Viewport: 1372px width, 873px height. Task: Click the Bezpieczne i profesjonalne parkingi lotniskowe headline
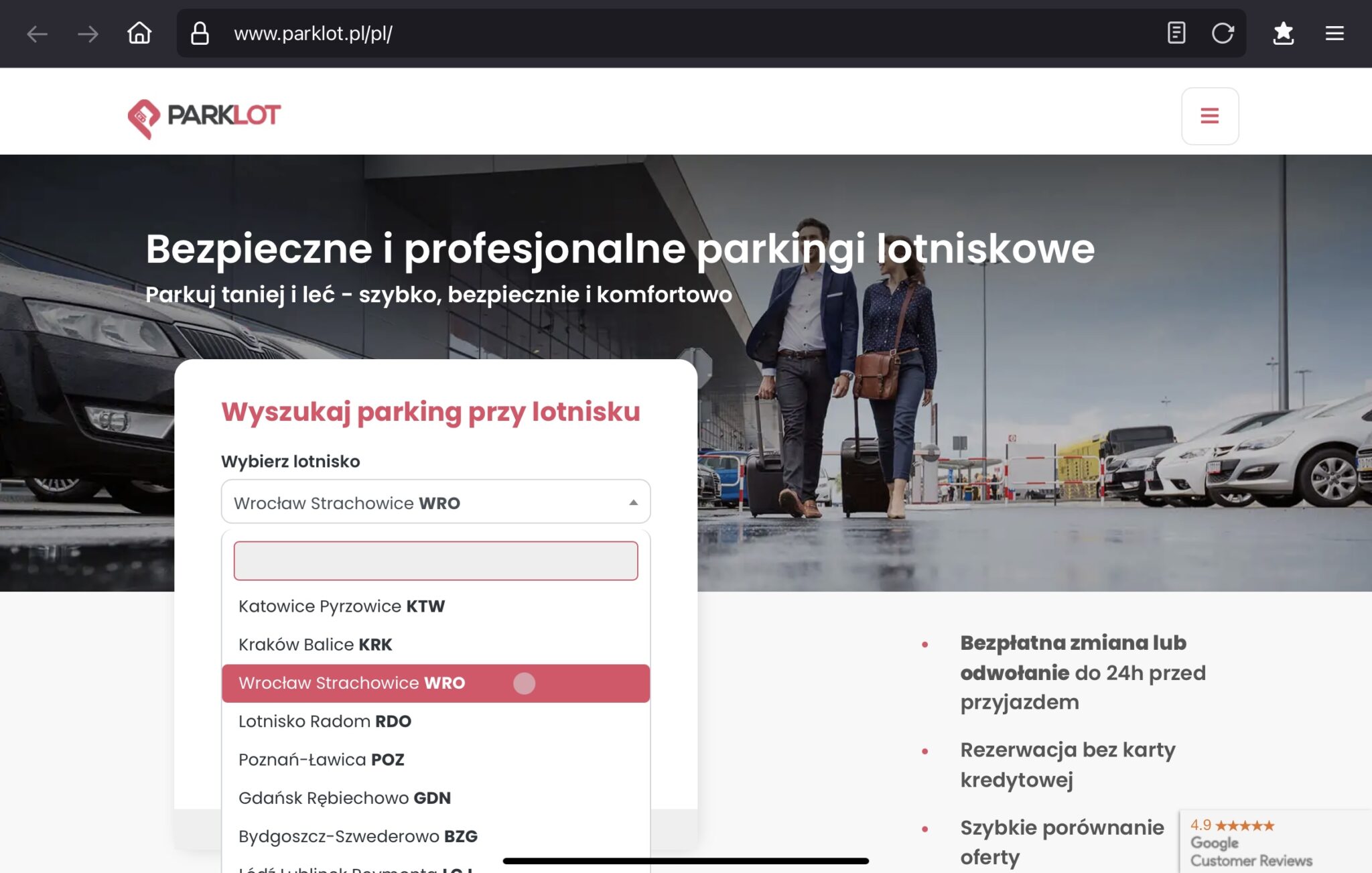point(620,250)
